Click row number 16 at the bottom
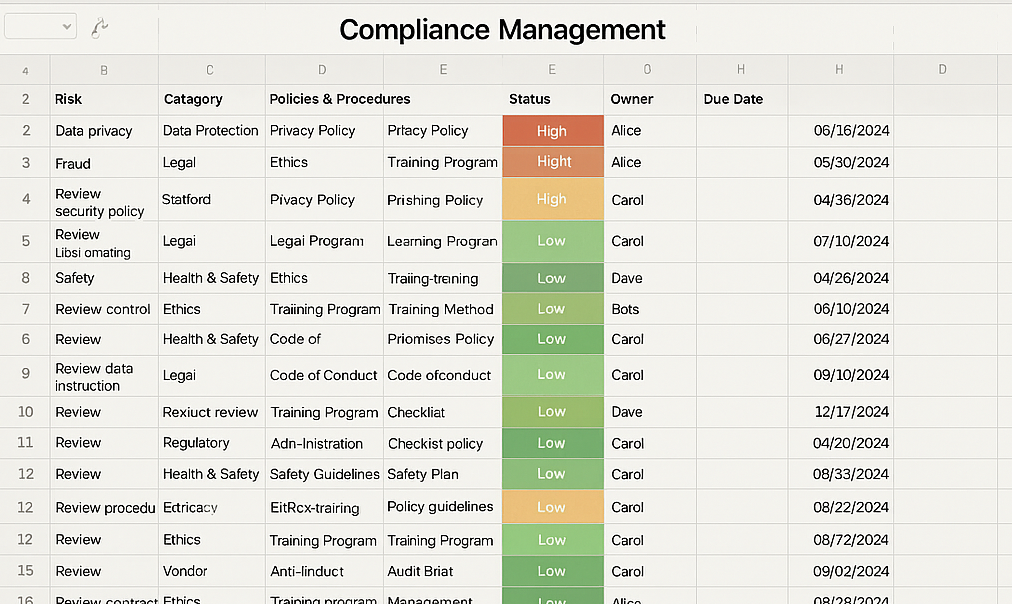 coord(24,598)
